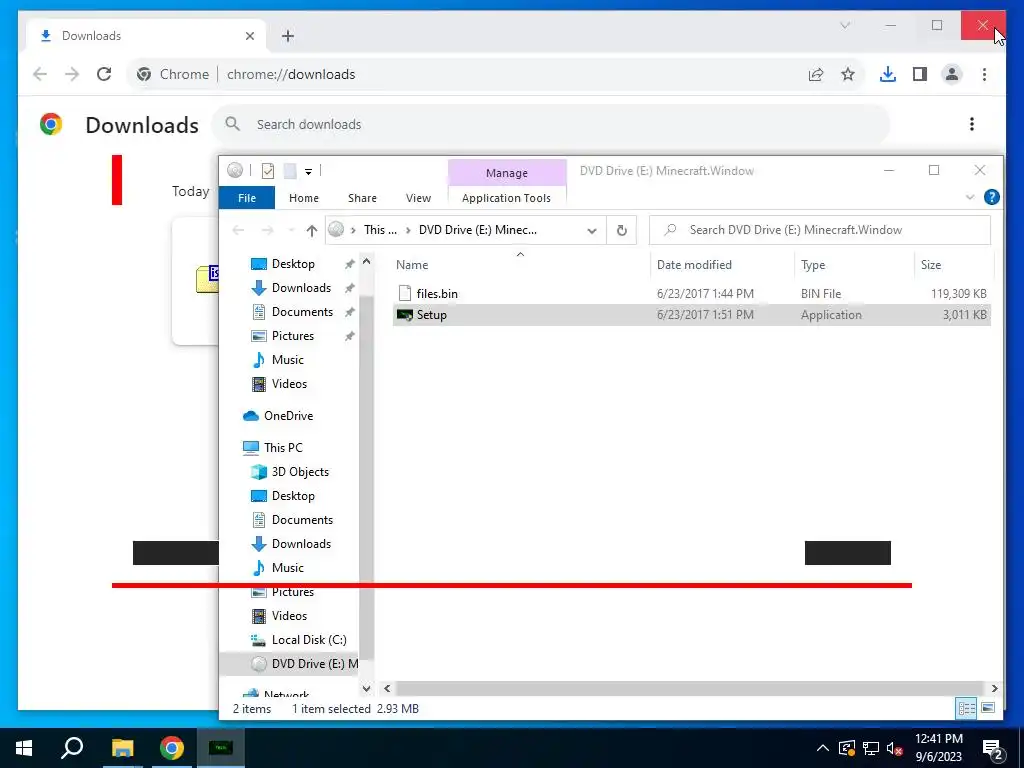
Task: Open Customize Quick Access Toolbar dropdown
Action: [x=308, y=172]
